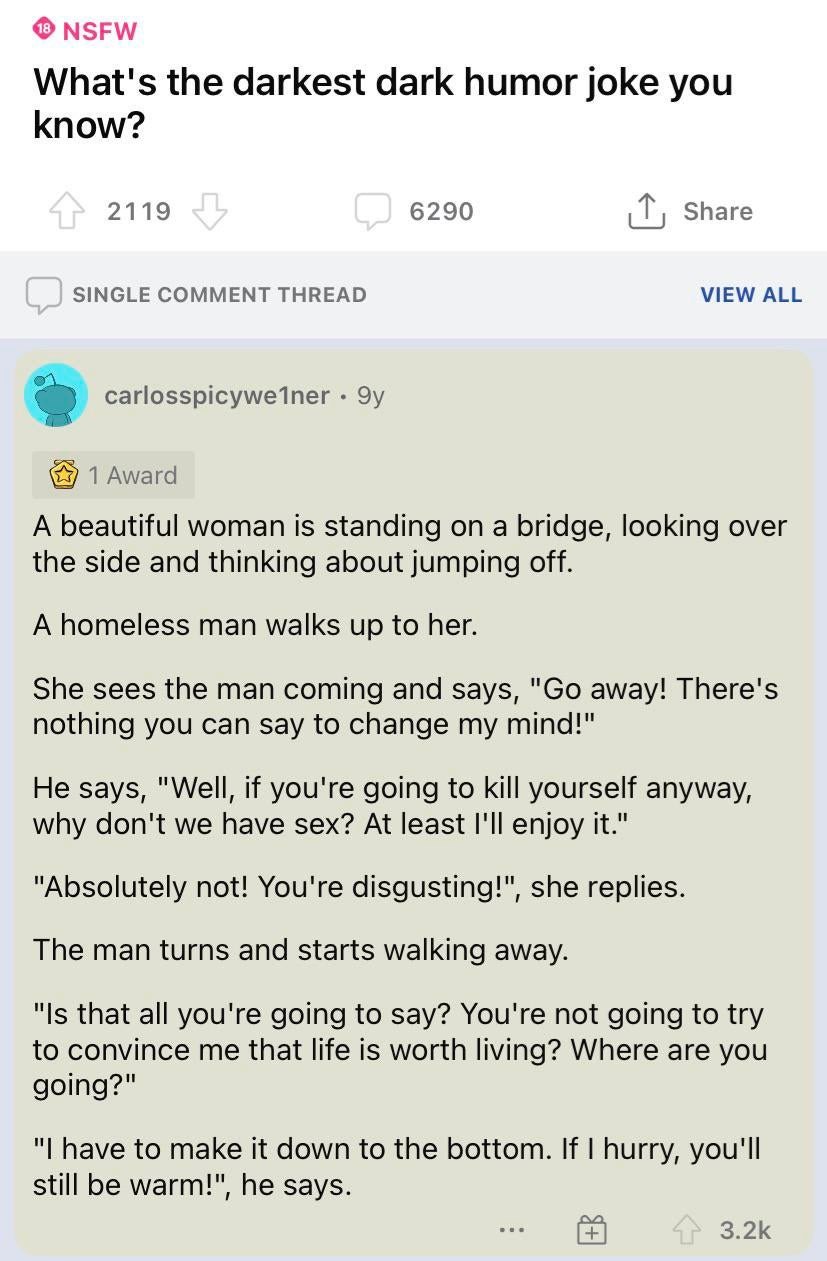Click the gold award medal icon

coord(66,475)
